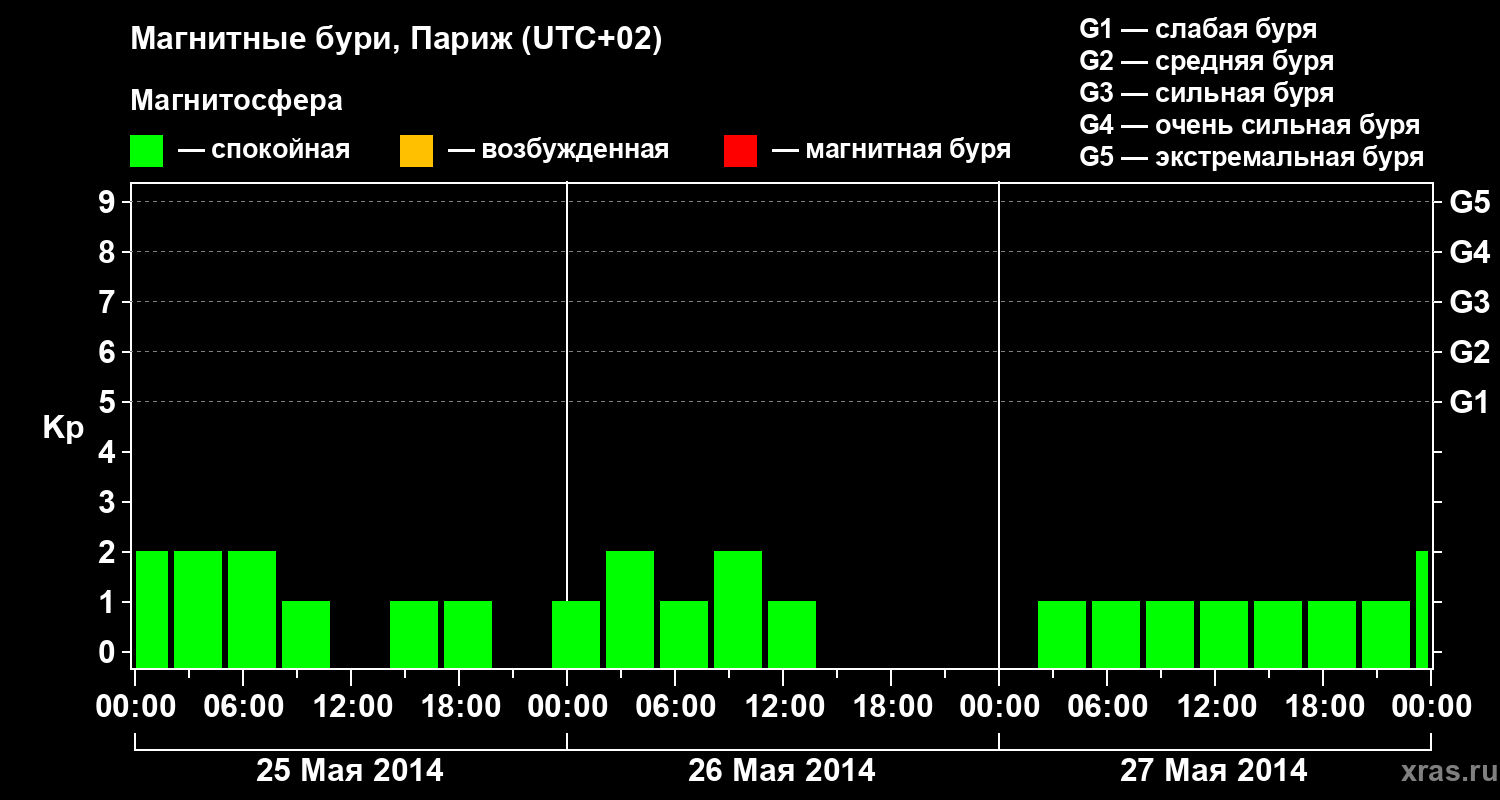Viewport: 1500px width, 800px height.
Task: Click the '— магнитная буря' legend label
Action: pos(892,151)
